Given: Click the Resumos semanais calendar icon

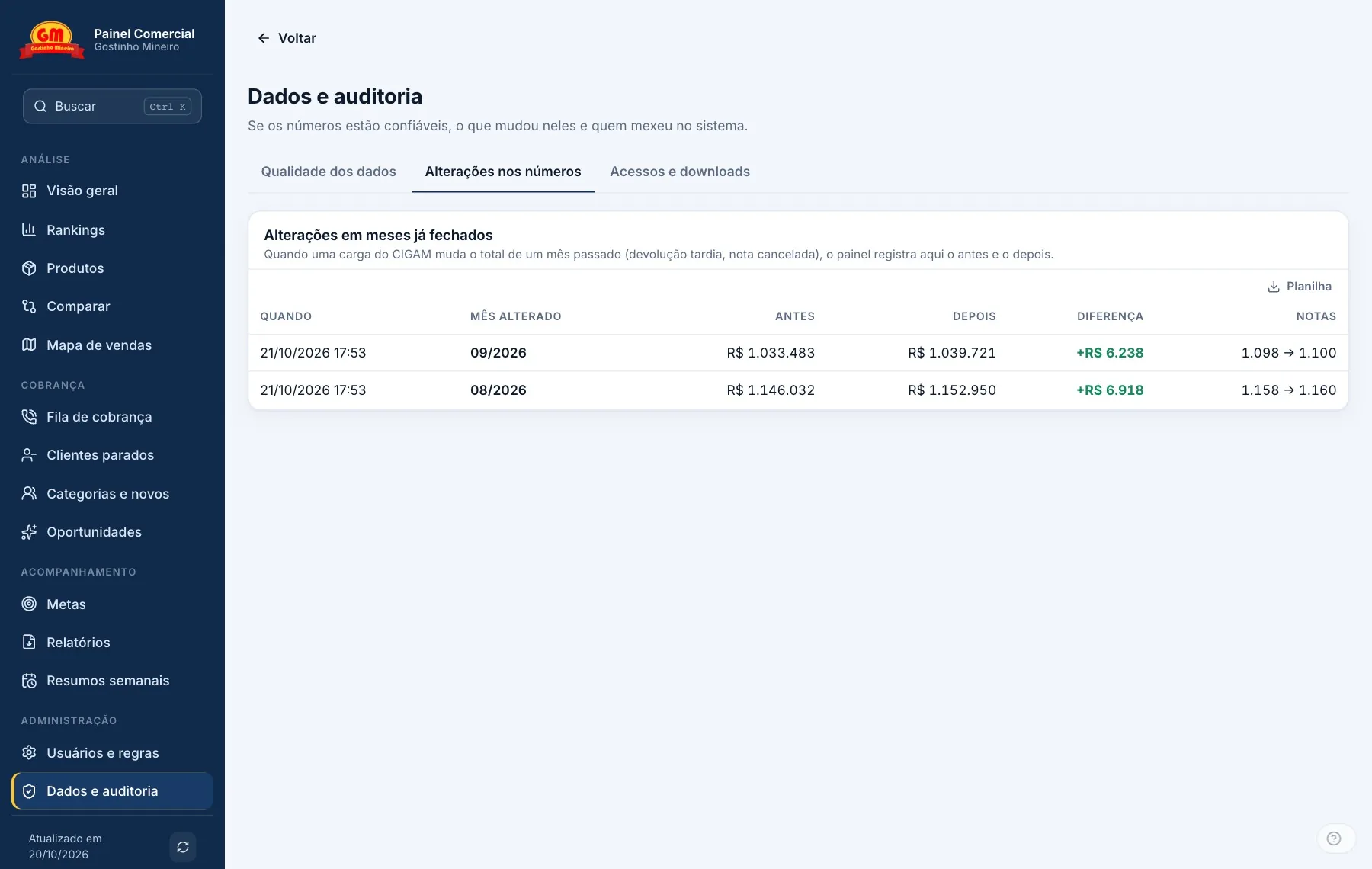Looking at the screenshot, I should (29, 681).
